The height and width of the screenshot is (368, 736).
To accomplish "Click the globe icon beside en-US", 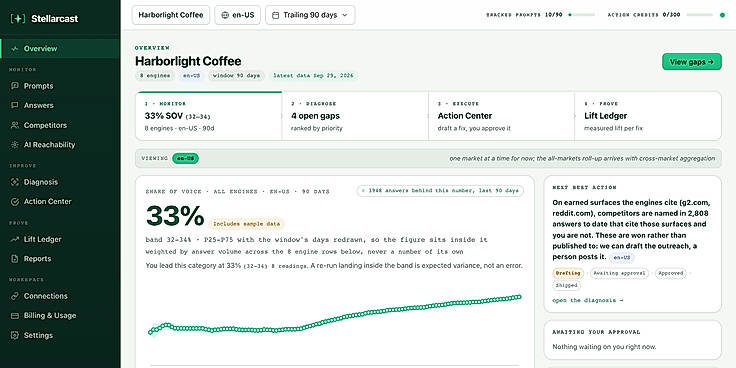I will (225, 15).
